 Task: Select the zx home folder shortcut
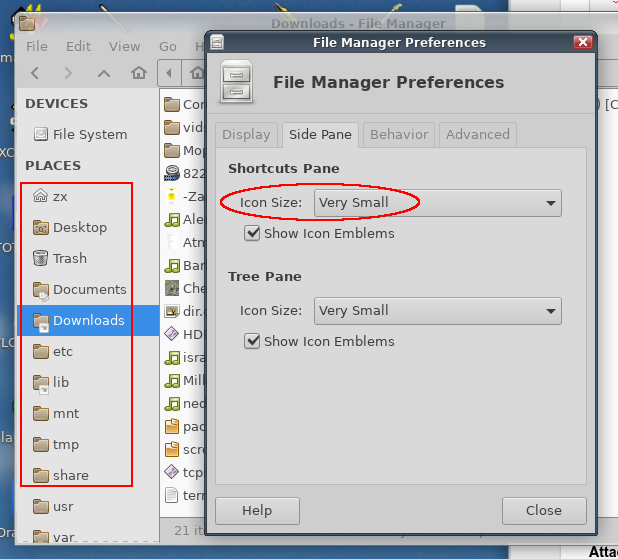pyautogui.click(x=60, y=196)
